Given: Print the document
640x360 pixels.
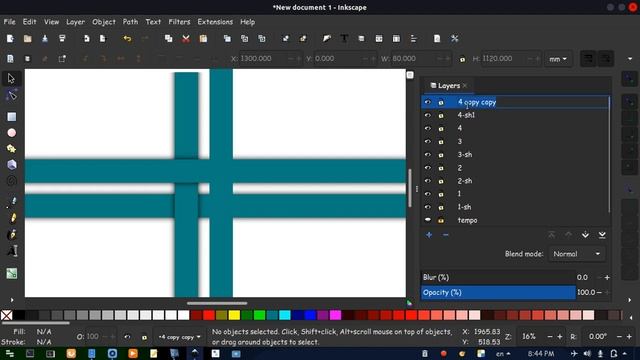Looking at the screenshot, I should tap(62, 38).
